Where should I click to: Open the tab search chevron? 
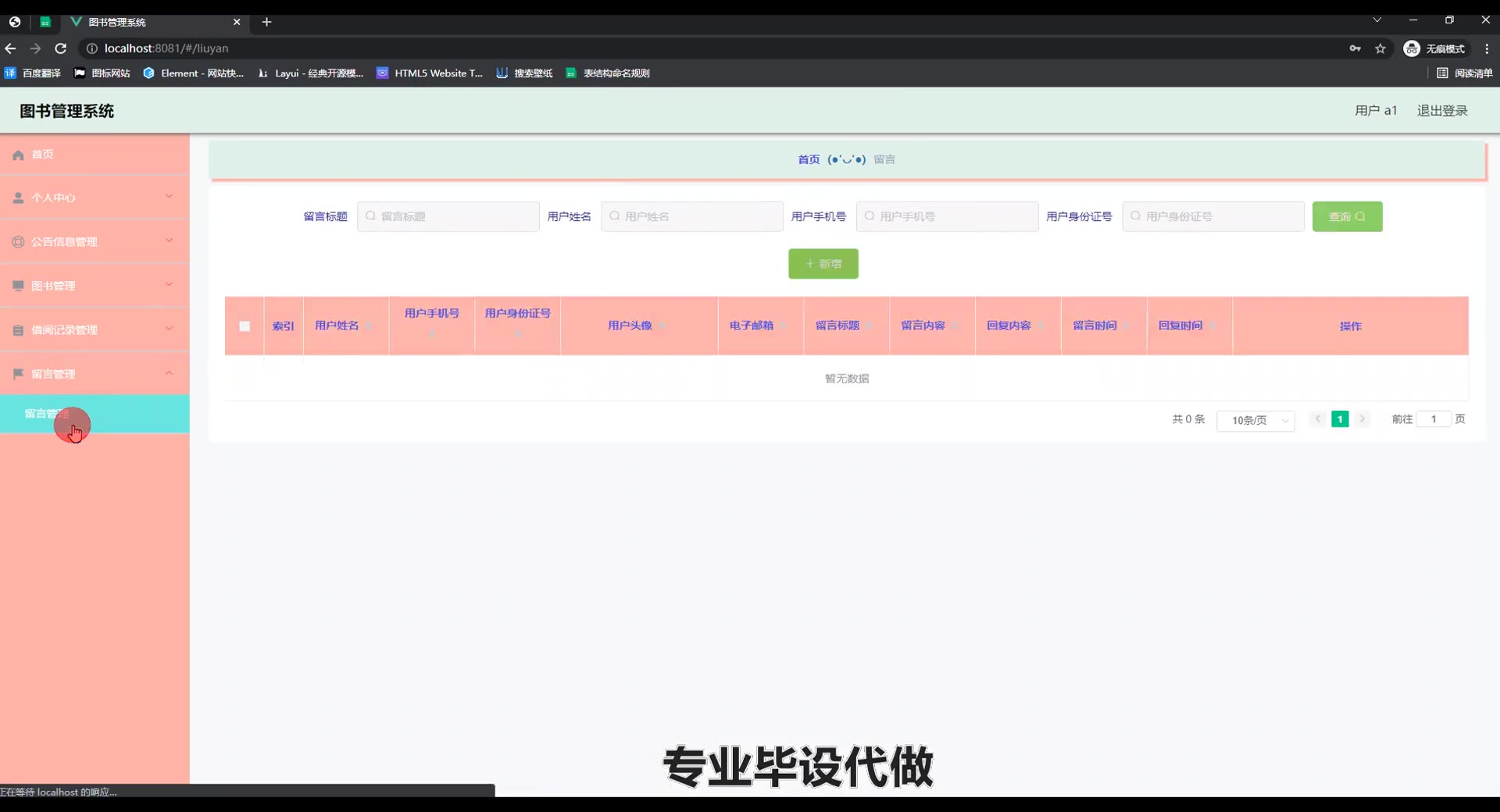pyautogui.click(x=1377, y=20)
